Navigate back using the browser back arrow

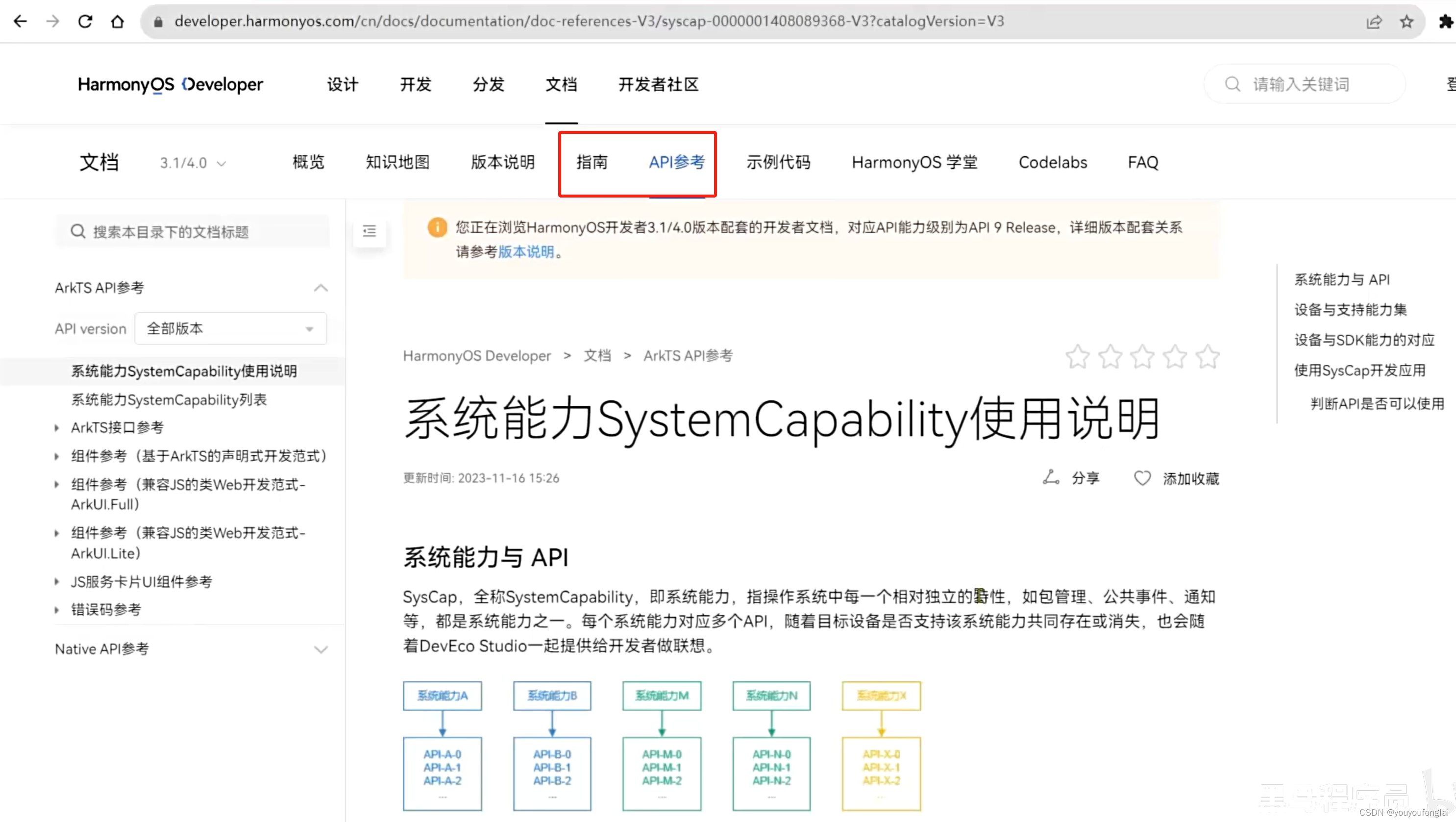click(x=21, y=21)
